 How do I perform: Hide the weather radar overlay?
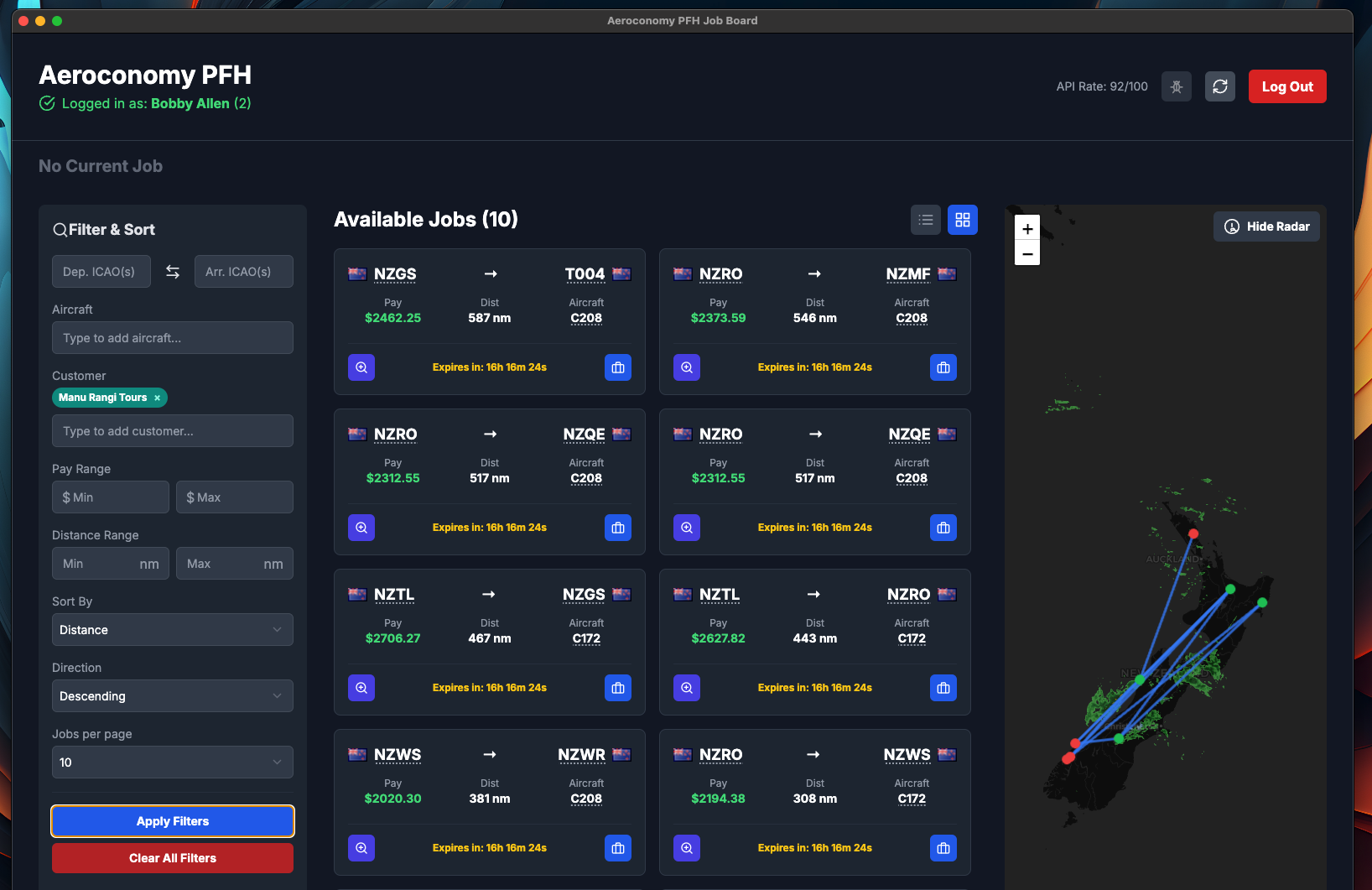[1266, 226]
